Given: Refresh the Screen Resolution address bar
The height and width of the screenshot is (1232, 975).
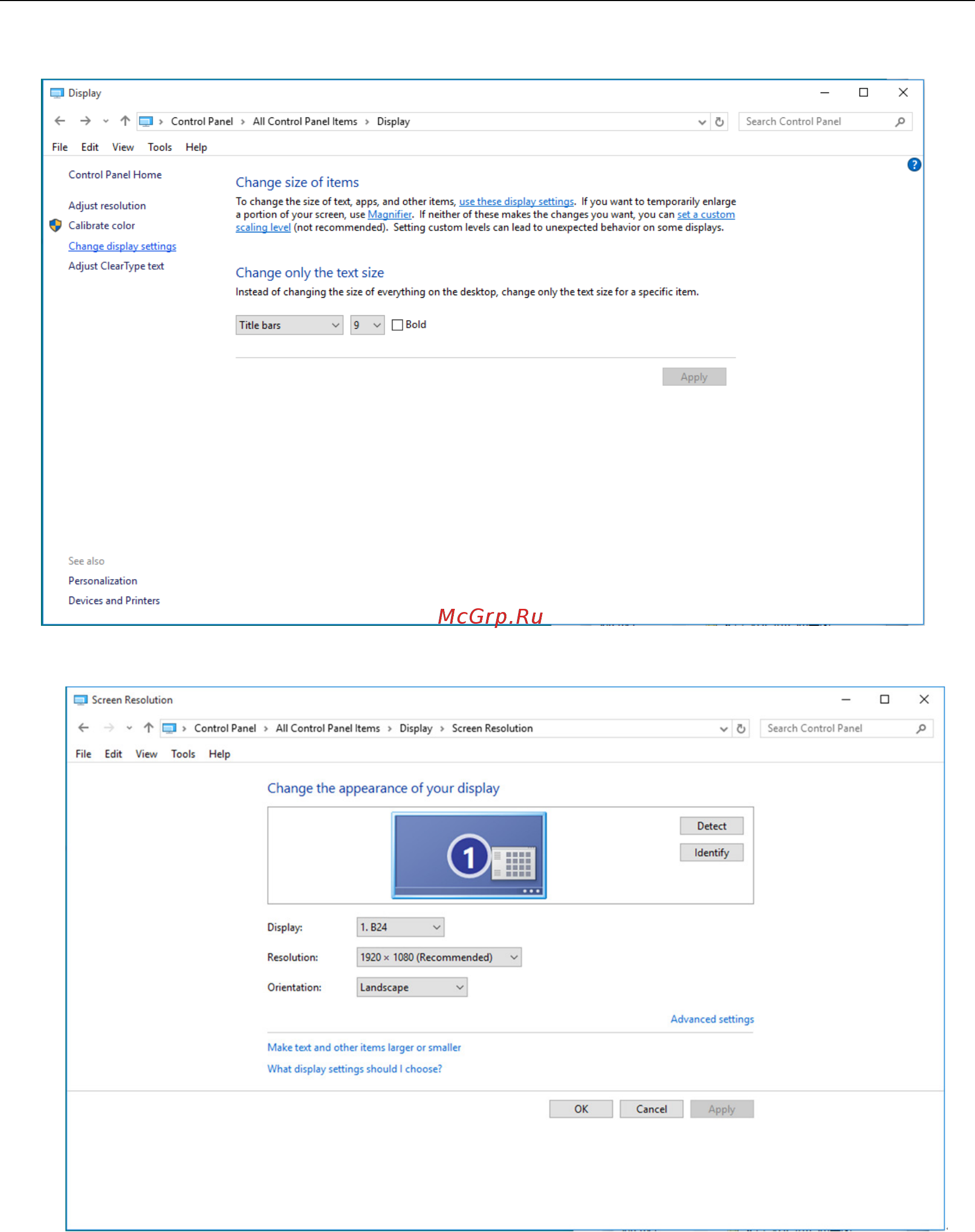Looking at the screenshot, I should [740, 728].
